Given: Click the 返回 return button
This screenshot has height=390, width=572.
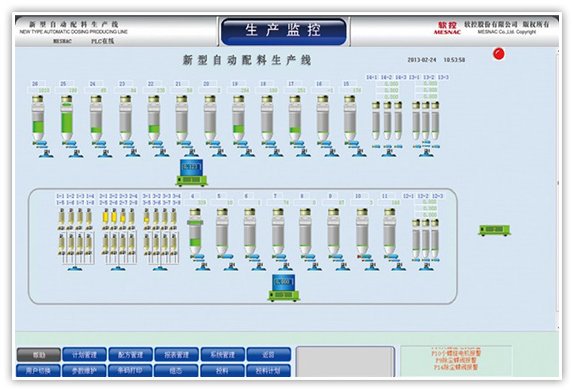Looking at the screenshot, I should [x=268, y=354].
